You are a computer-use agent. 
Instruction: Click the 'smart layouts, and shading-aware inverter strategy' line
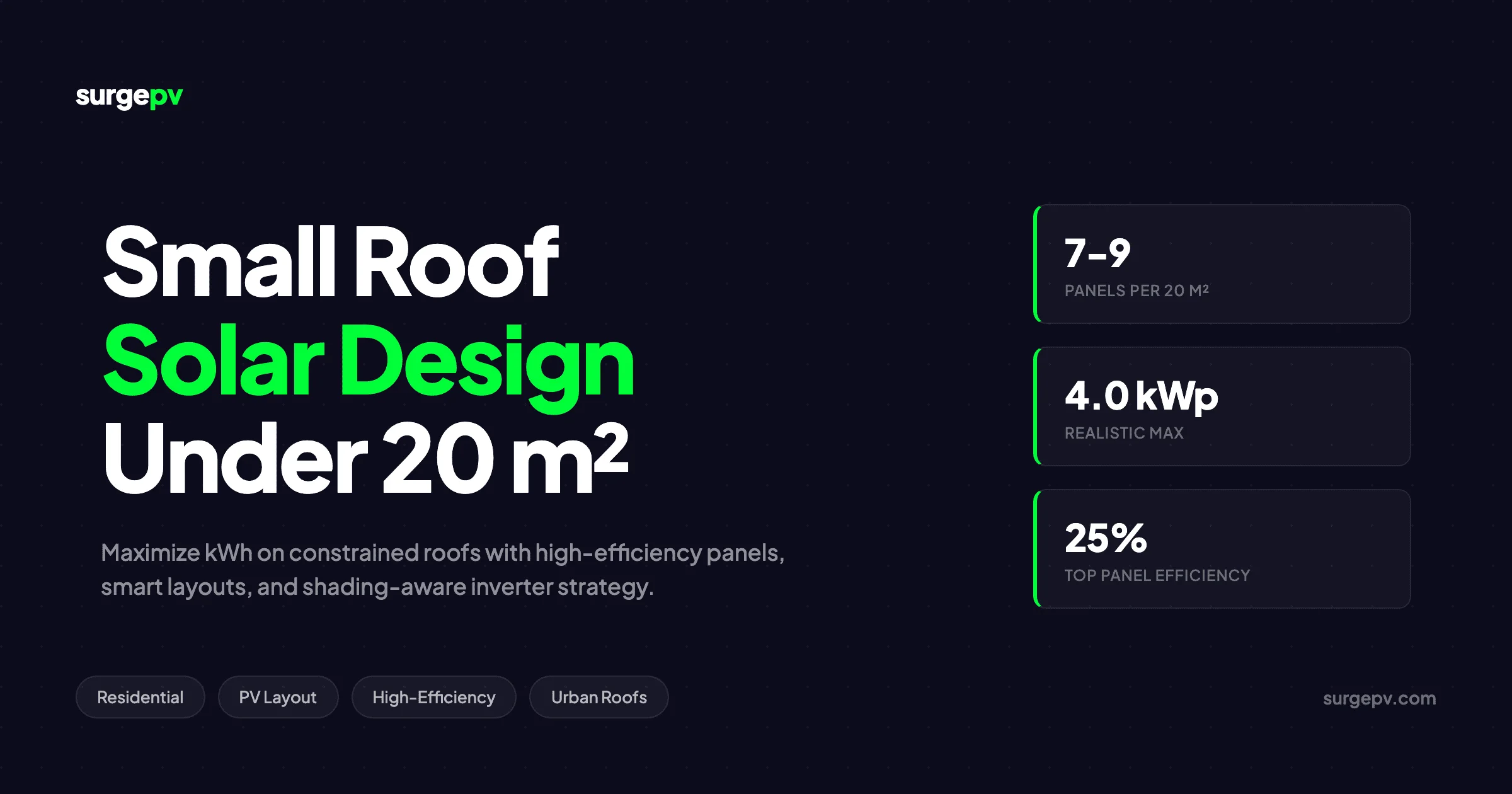pos(377,587)
